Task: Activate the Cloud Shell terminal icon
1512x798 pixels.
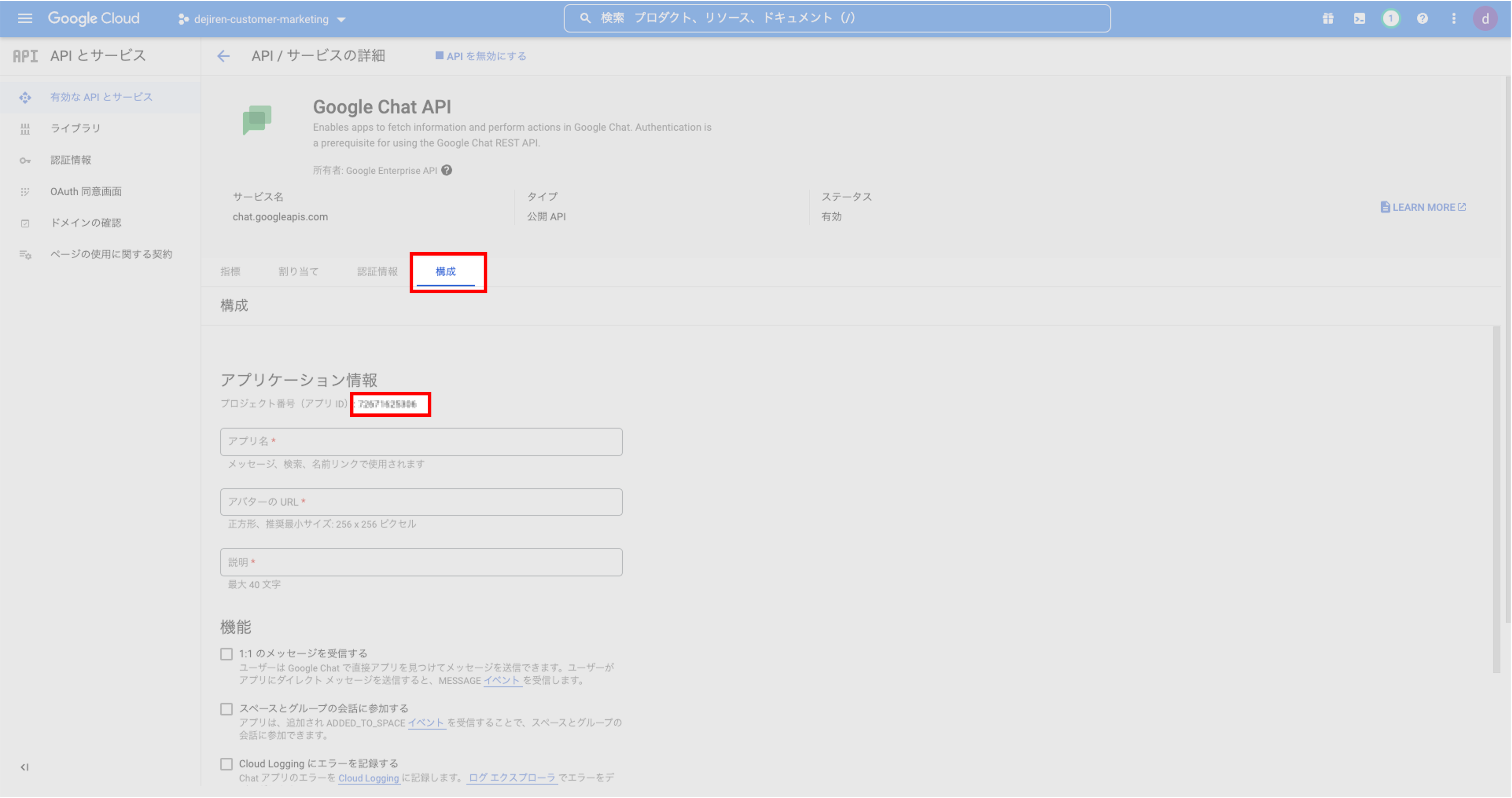Action: [x=1359, y=19]
